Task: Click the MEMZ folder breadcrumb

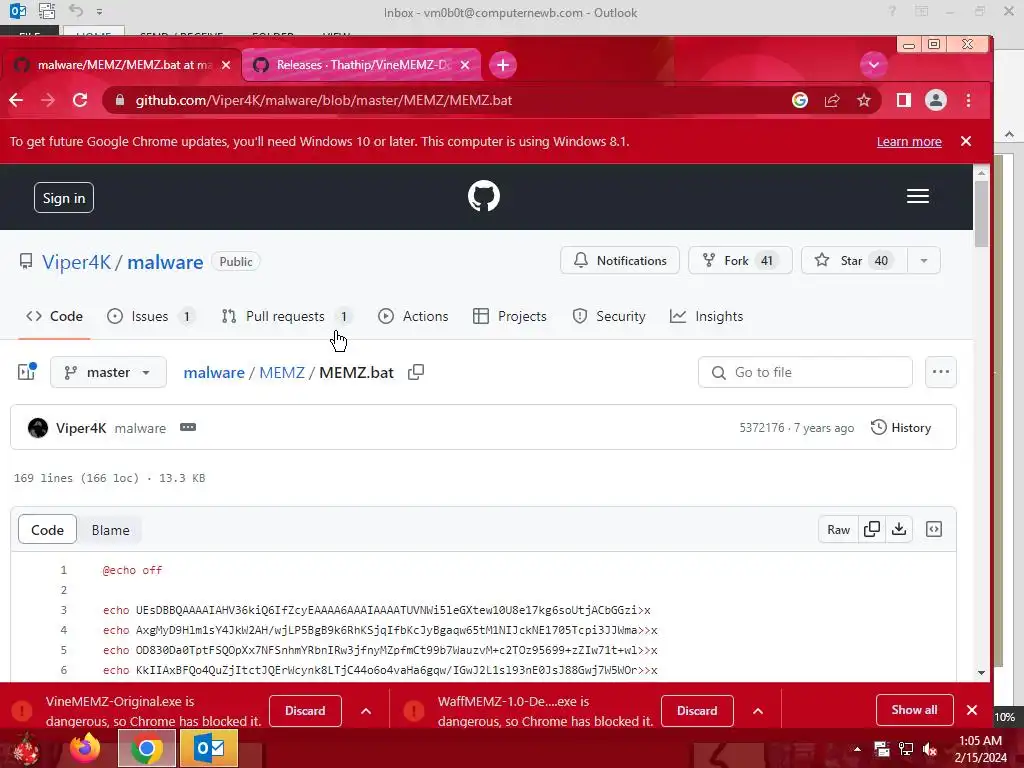Action: click(x=281, y=372)
